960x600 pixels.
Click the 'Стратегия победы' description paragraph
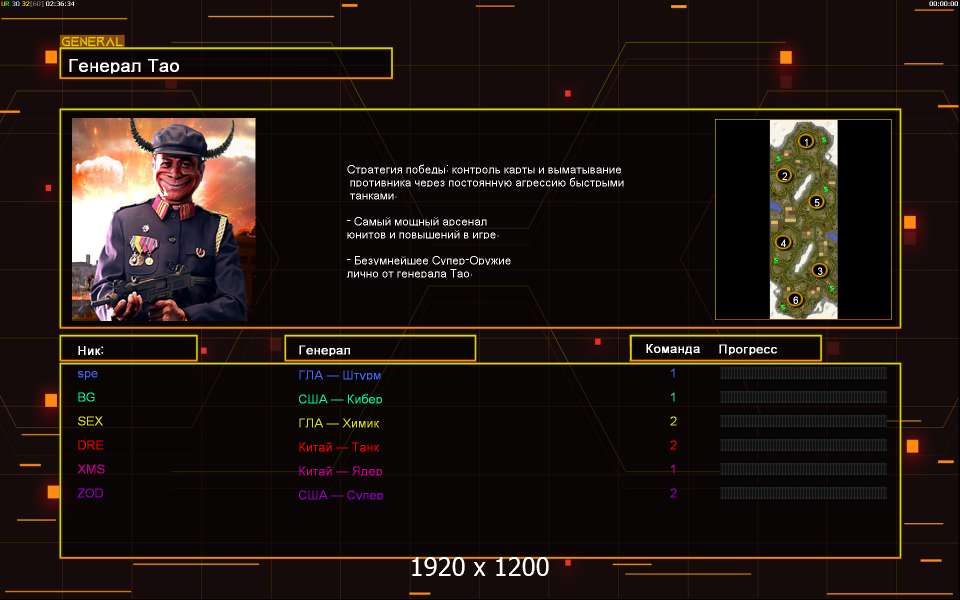(486, 182)
